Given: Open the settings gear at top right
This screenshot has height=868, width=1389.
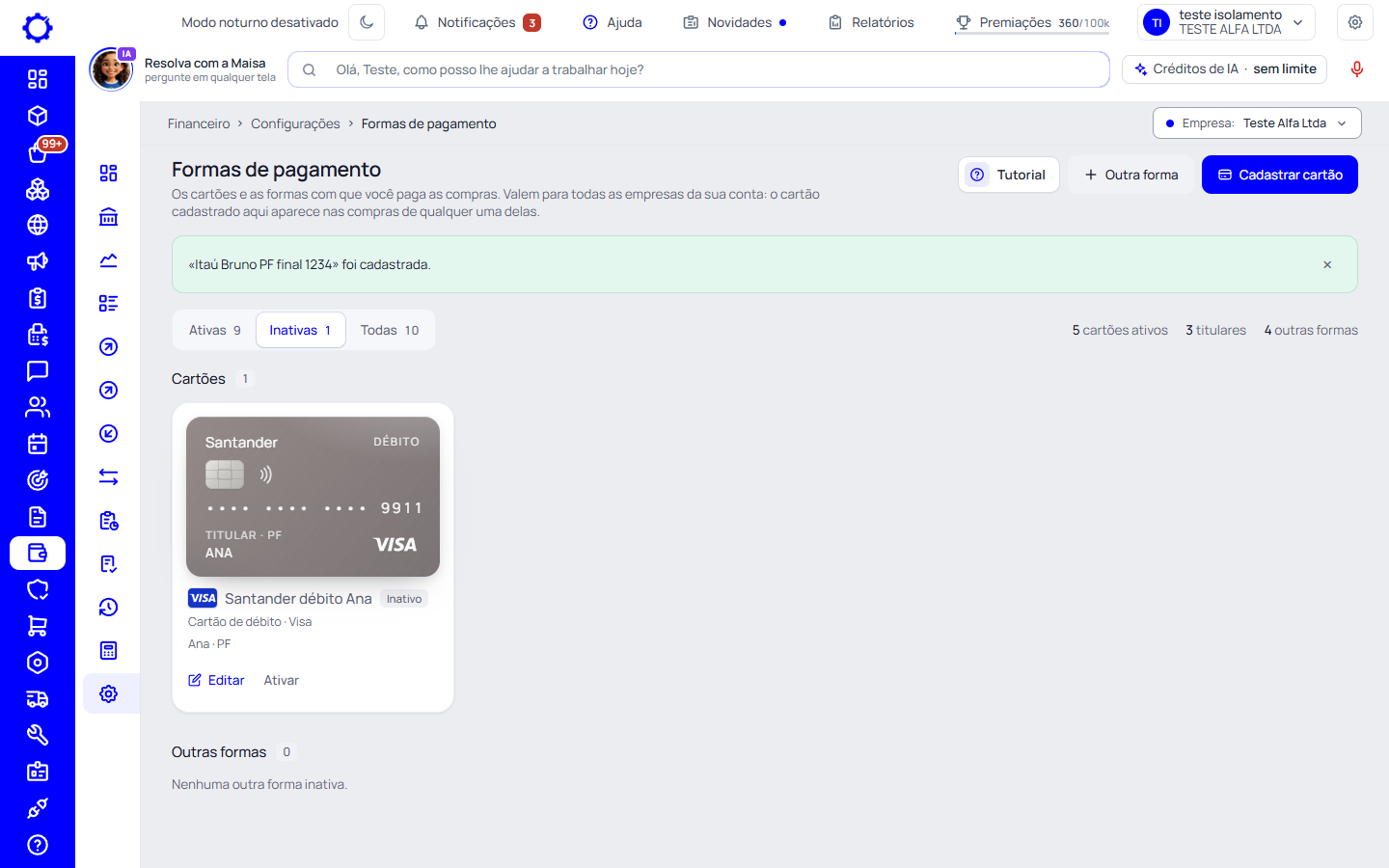Looking at the screenshot, I should [x=1355, y=22].
